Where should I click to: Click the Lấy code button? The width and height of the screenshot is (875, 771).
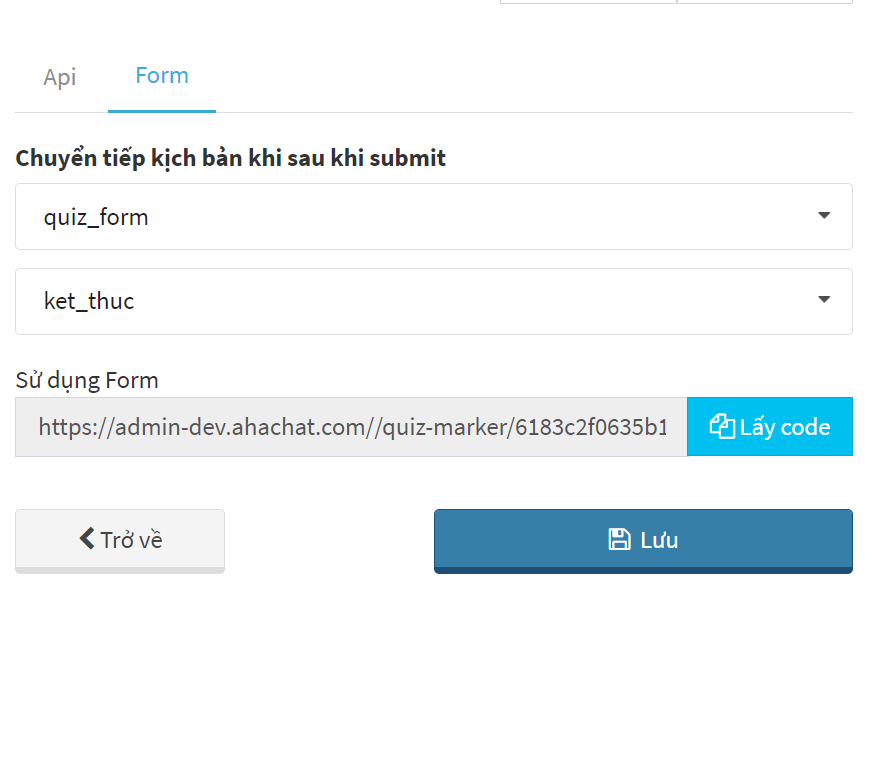pos(770,427)
